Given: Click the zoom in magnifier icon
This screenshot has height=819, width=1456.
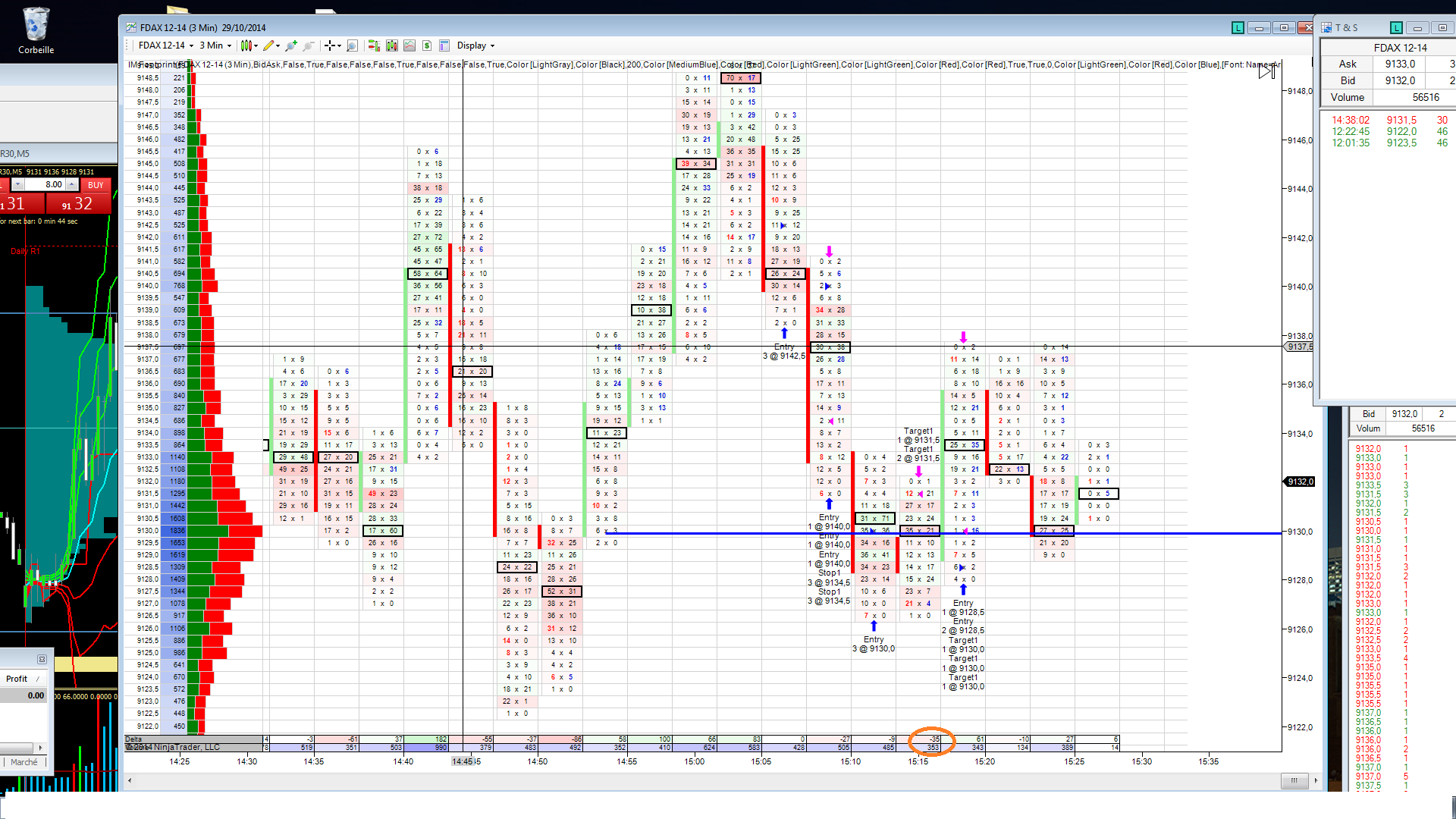Looking at the screenshot, I should coord(292,45).
